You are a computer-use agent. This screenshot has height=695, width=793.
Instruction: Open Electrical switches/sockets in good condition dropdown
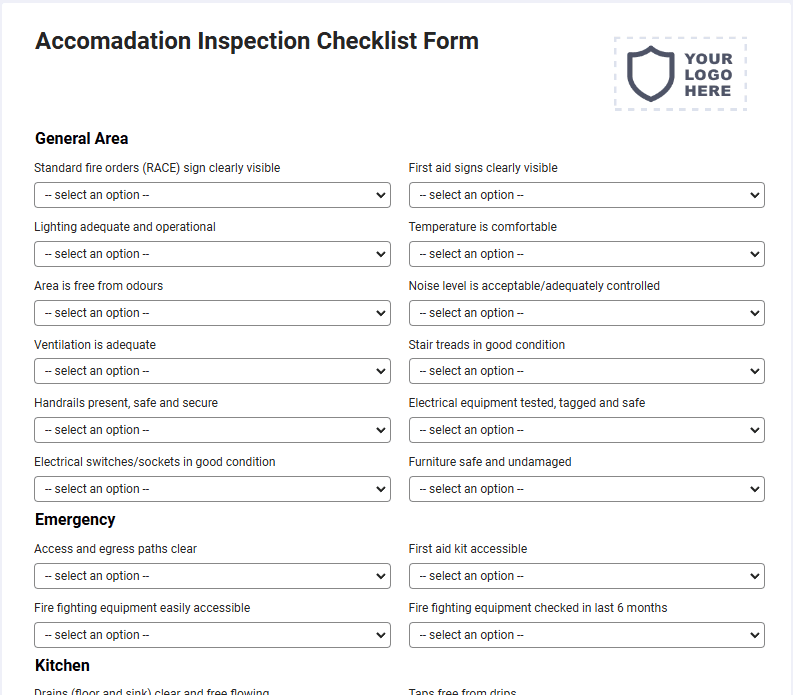pos(212,489)
